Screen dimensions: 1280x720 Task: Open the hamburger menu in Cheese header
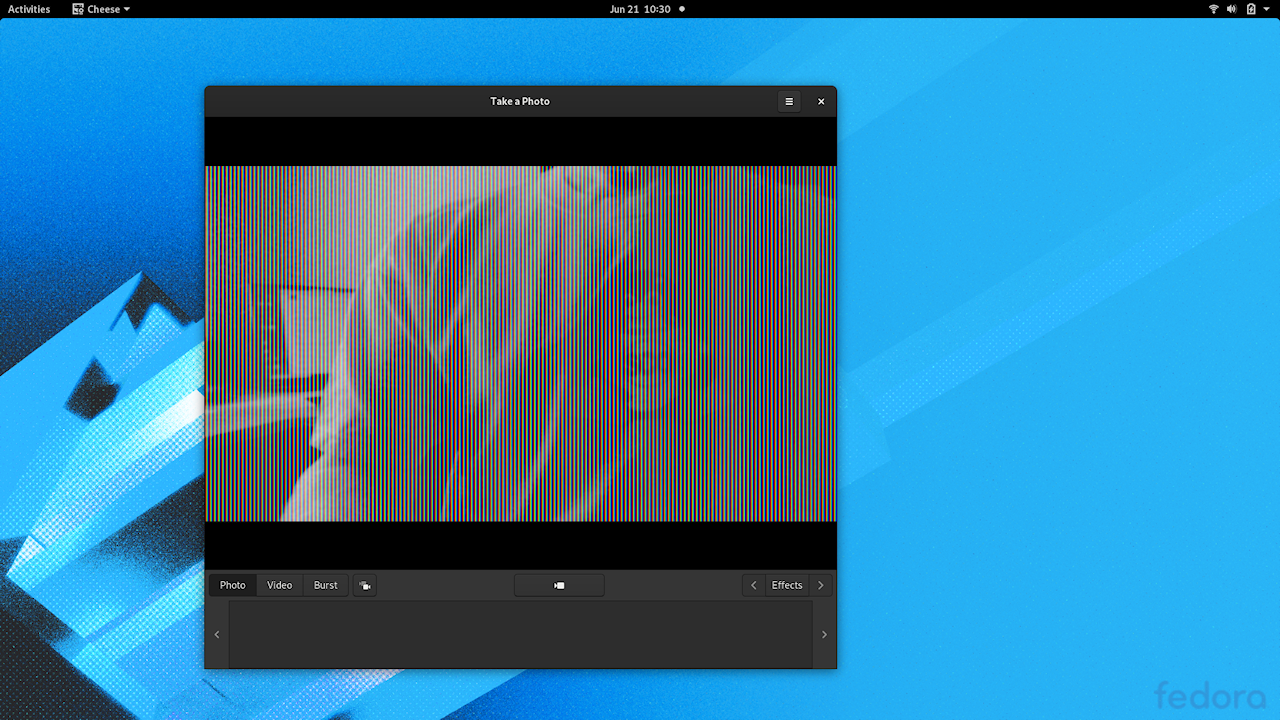pos(789,101)
